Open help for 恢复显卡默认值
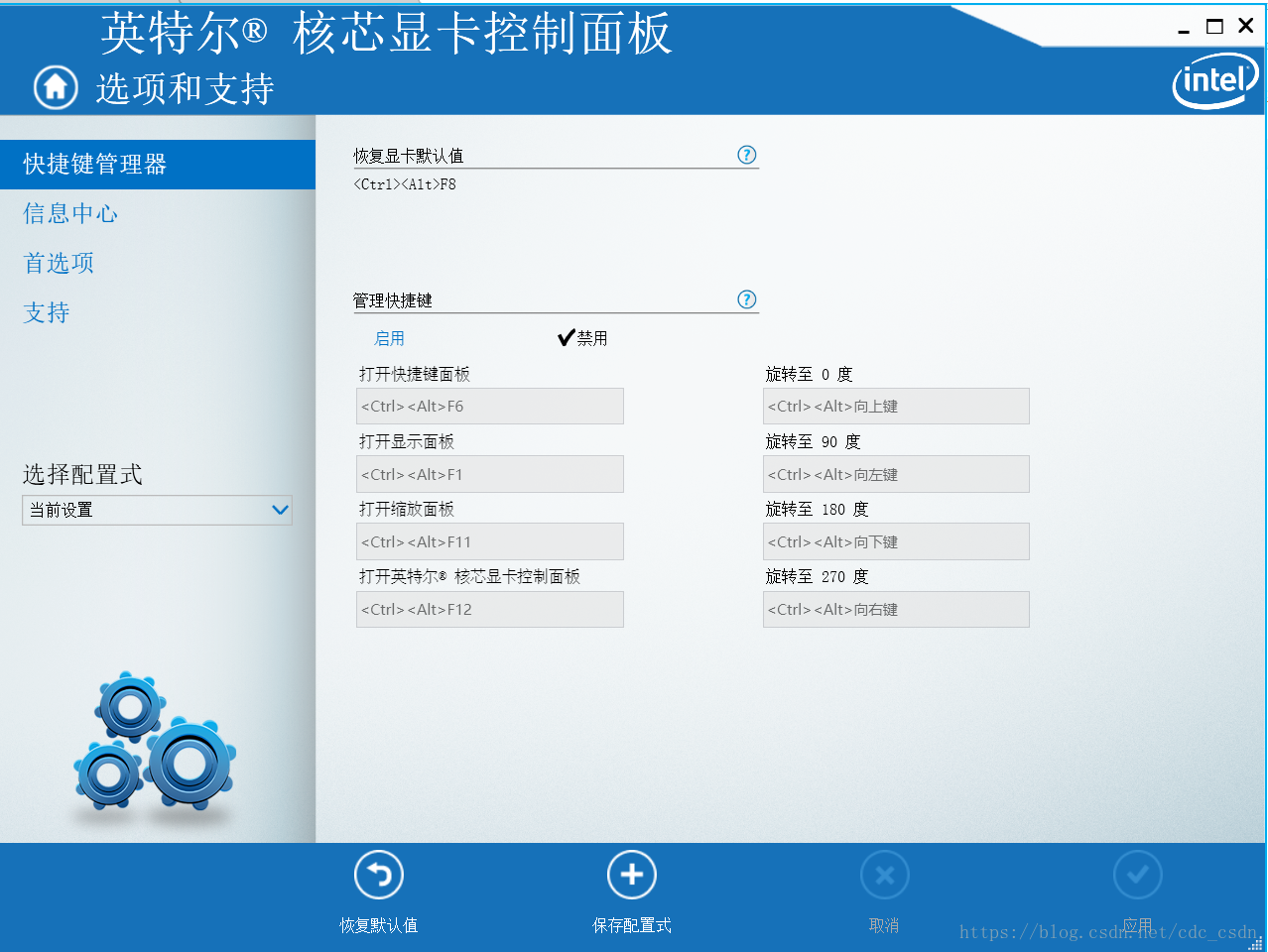The height and width of the screenshot is (952, 1268). point(747,155)
